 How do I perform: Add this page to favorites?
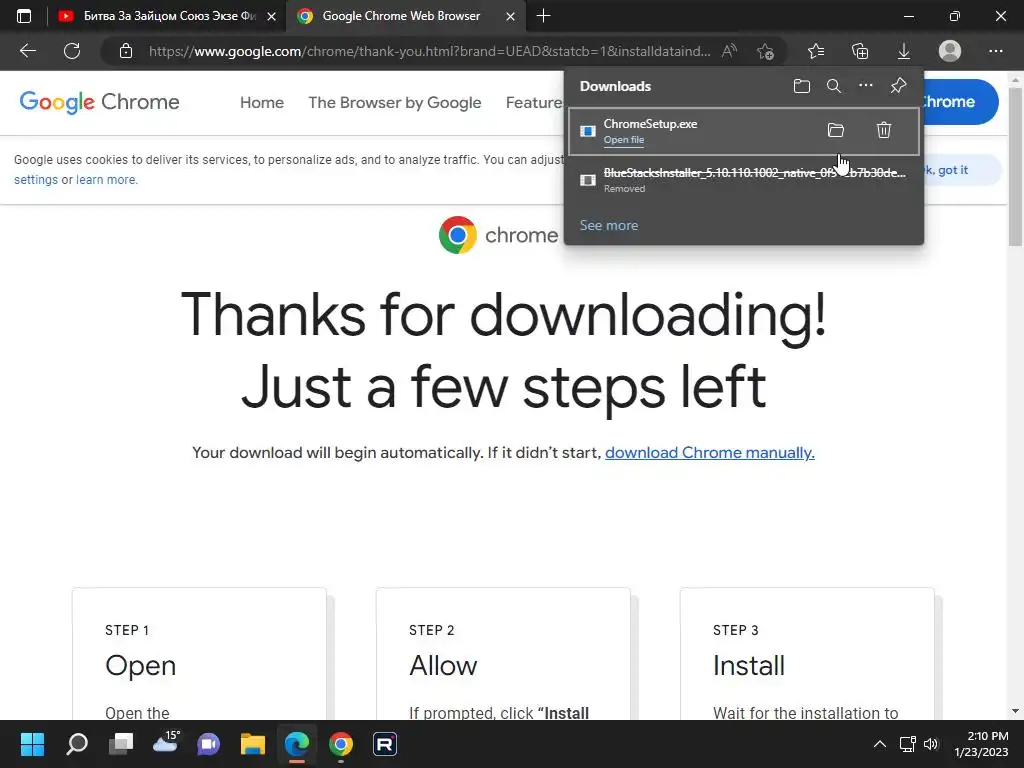coord(765,51)
